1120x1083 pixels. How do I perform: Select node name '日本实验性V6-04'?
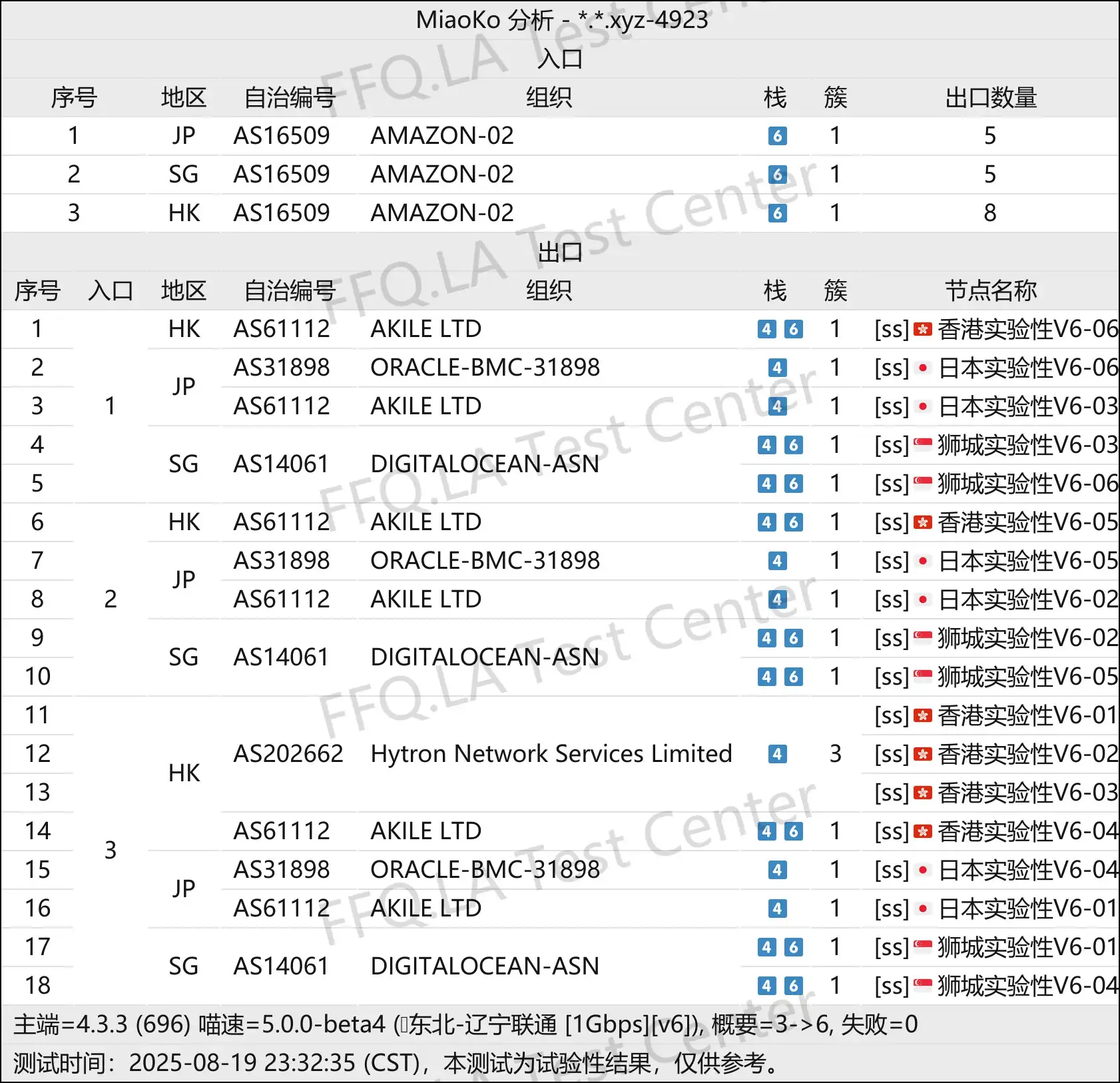click(x=1028, y=870)
